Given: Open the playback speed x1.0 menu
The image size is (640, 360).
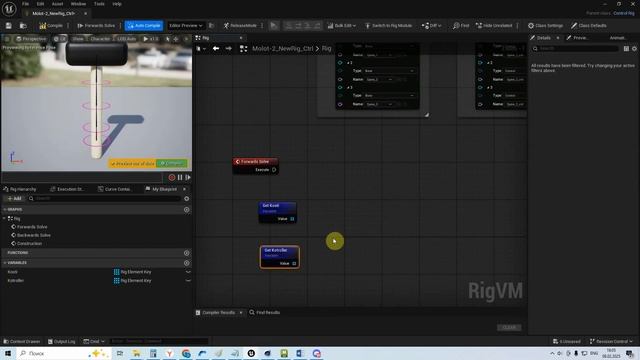Looking at the screenshot, I should [x=151, y=39].
